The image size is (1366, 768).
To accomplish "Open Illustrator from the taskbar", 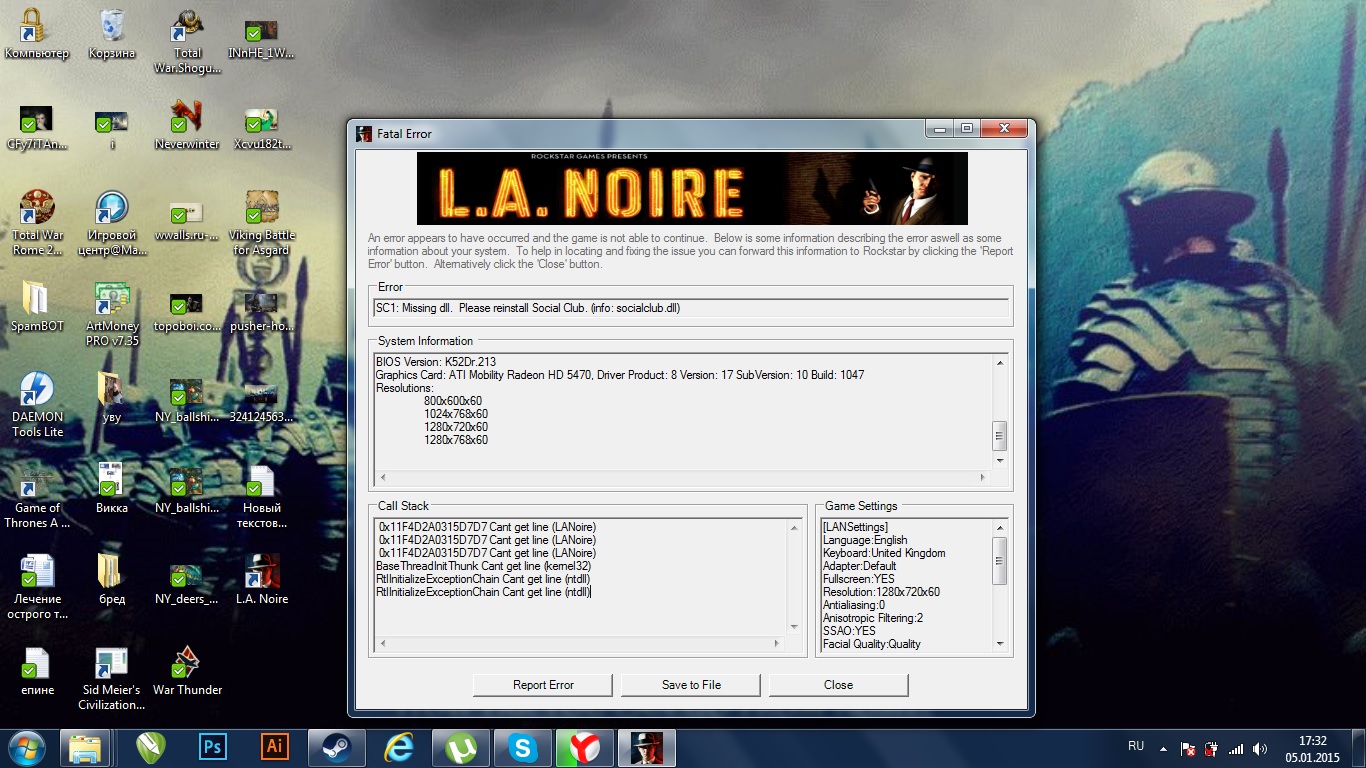I will [x=273, y=748].
